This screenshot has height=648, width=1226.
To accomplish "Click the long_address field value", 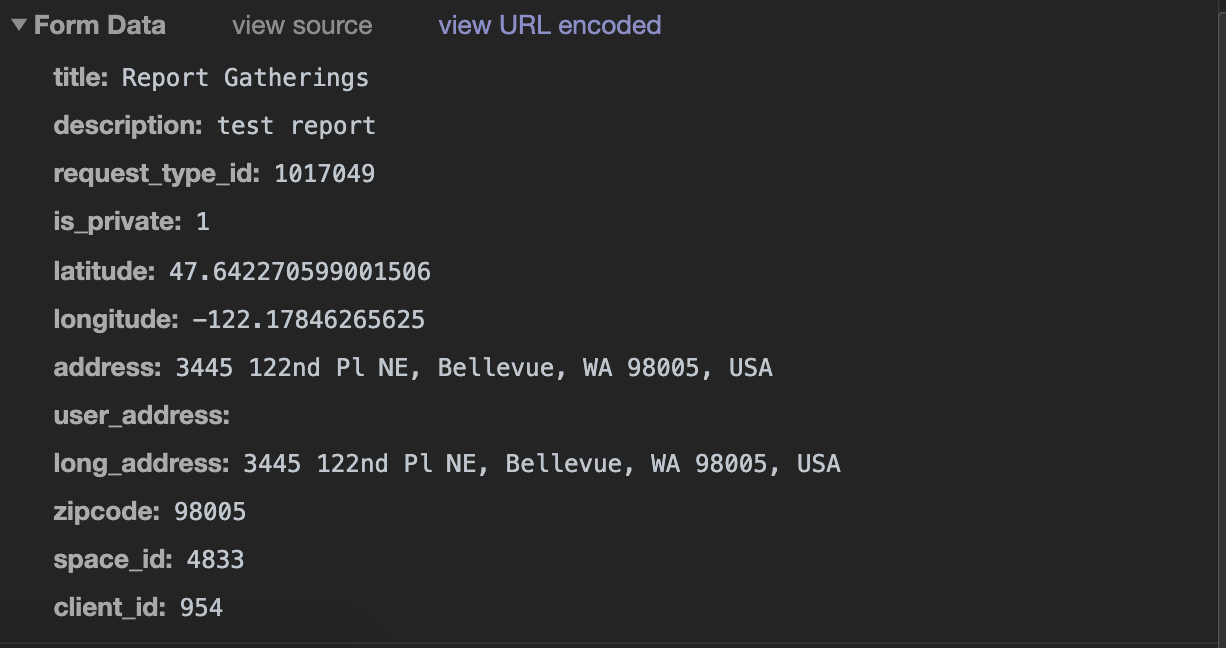I will (542, 464).
